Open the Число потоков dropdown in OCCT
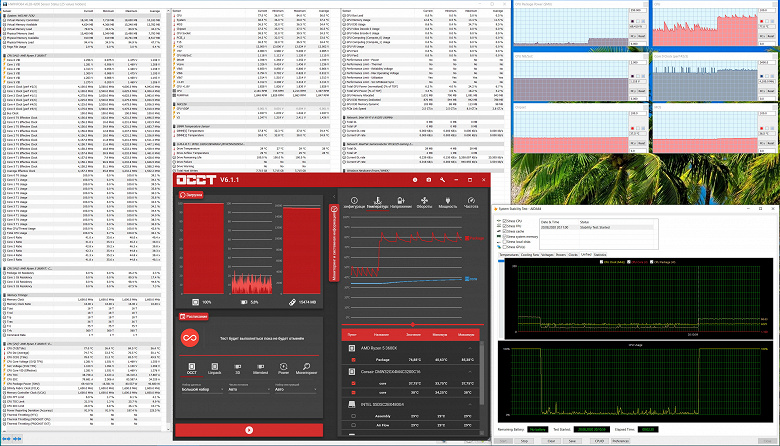The image size is (780, 446). click(249, 389)
